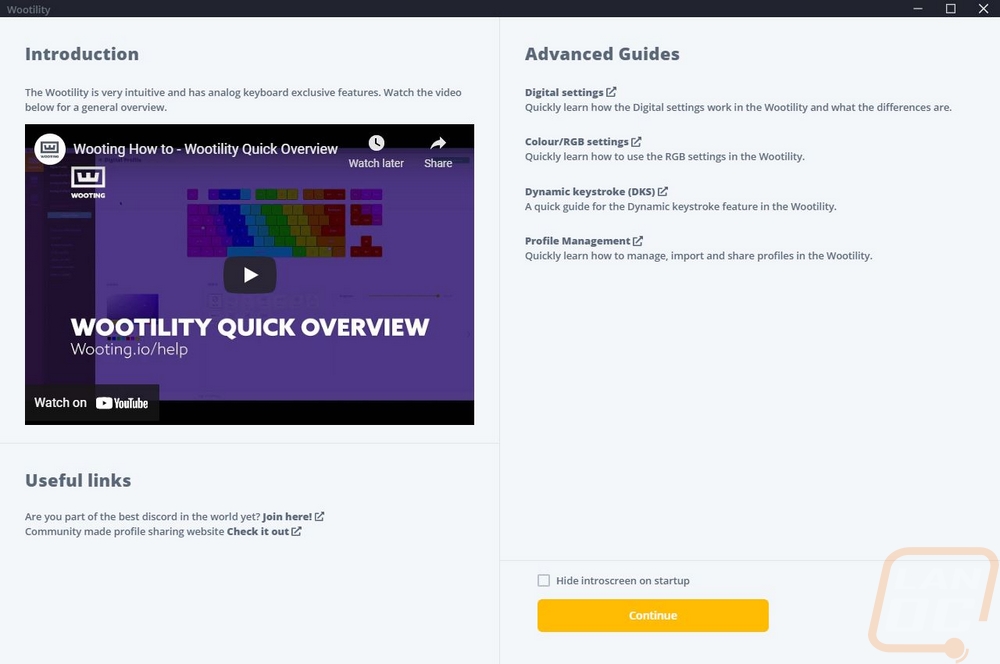Image resolution: width=1000 pixels, height=664 pixels.
Task: Enable Hide introscreen on startup checkbox
Action: click(543, 580)
